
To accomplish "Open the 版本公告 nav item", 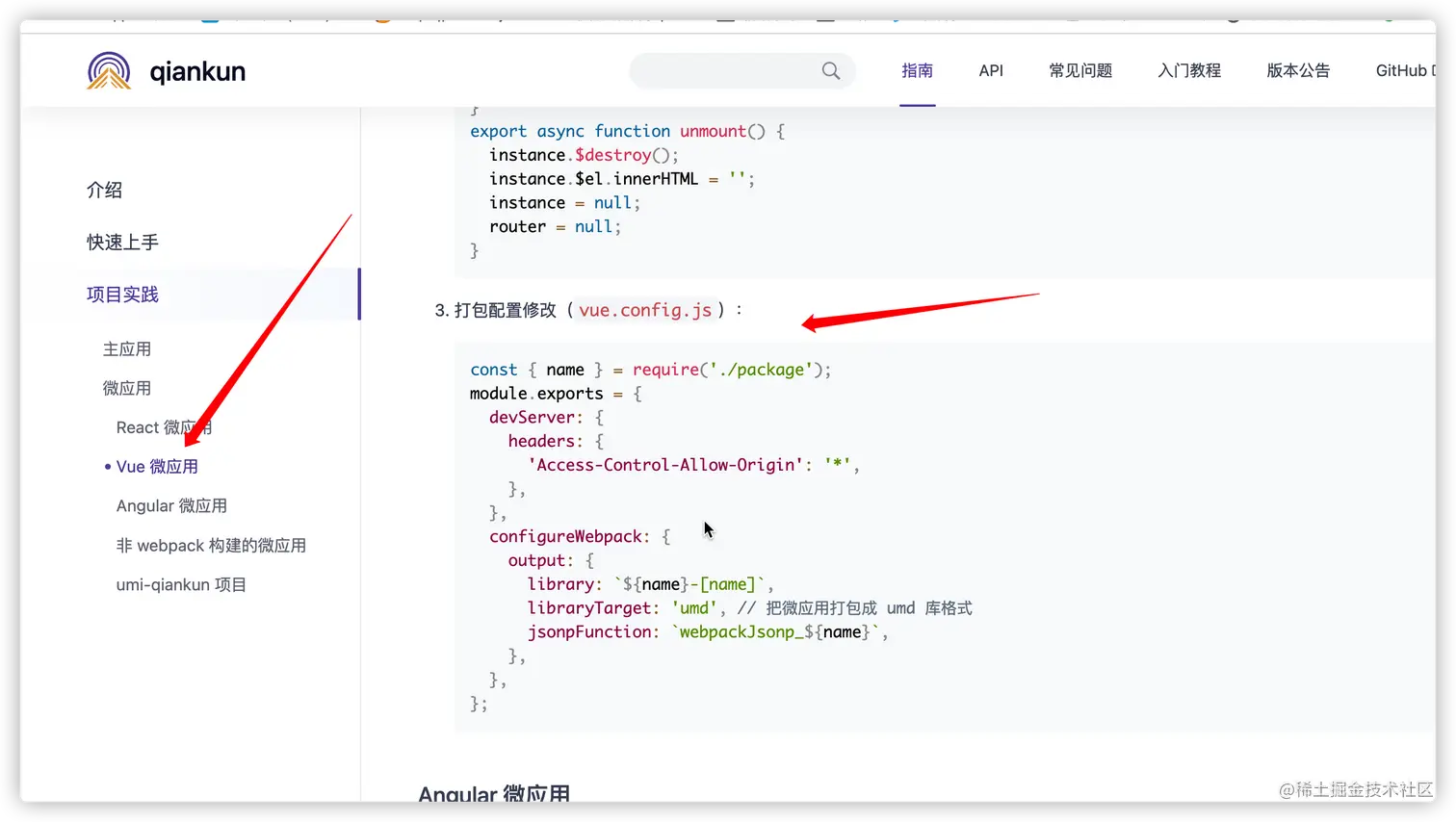I will pos(1298,70).
